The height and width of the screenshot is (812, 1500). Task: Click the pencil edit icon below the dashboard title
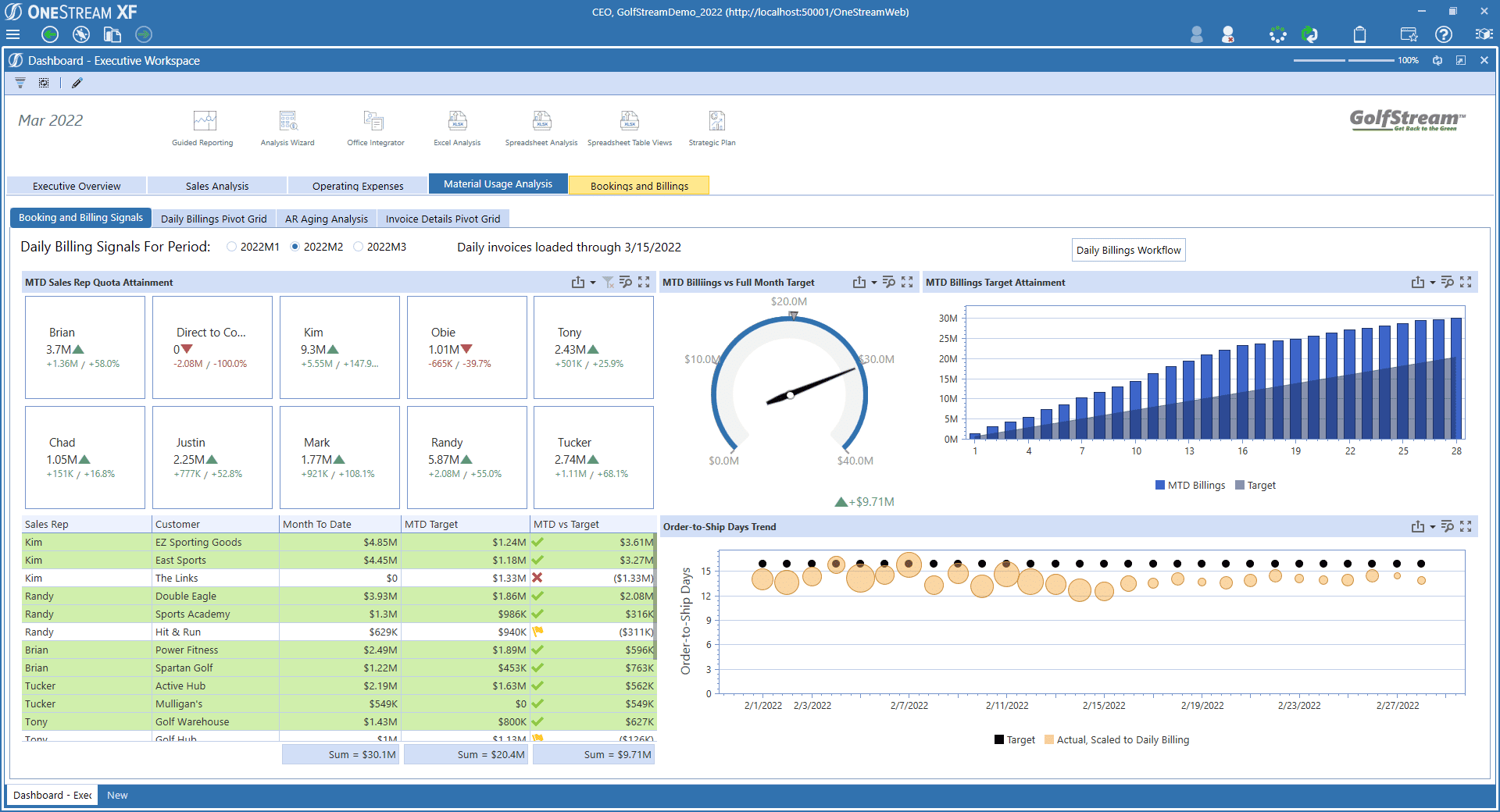[76, 83]
